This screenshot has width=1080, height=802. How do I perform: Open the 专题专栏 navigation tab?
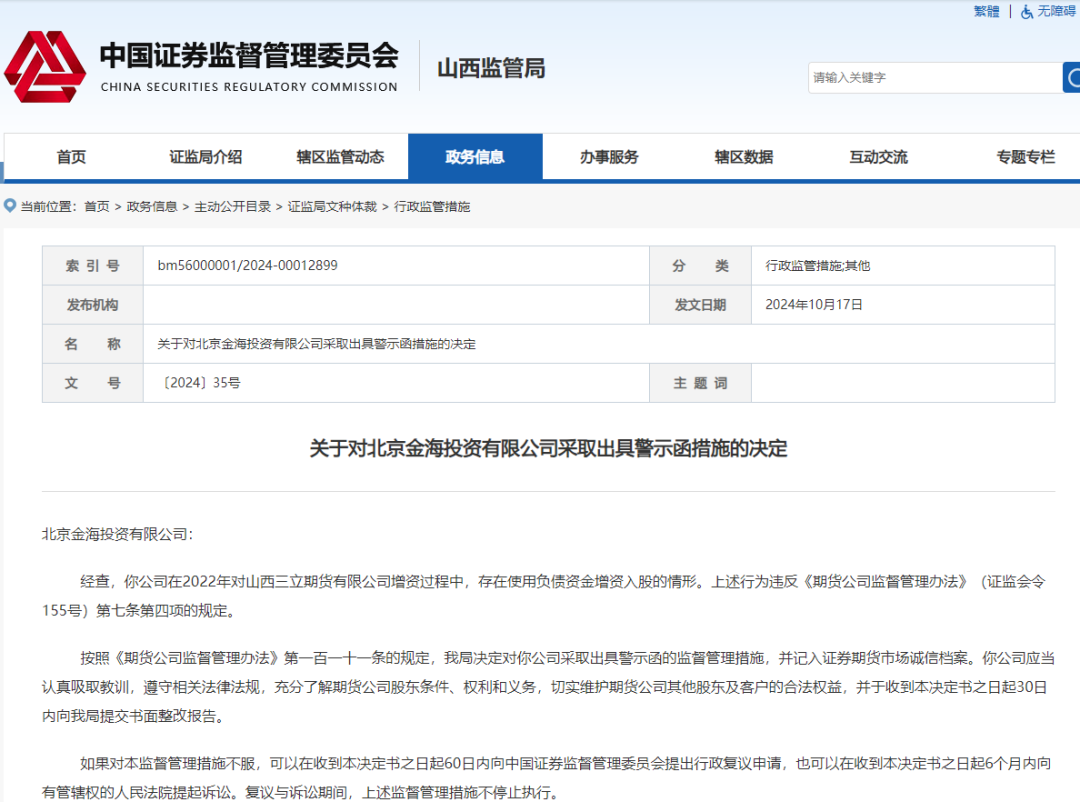(1026, 157)
